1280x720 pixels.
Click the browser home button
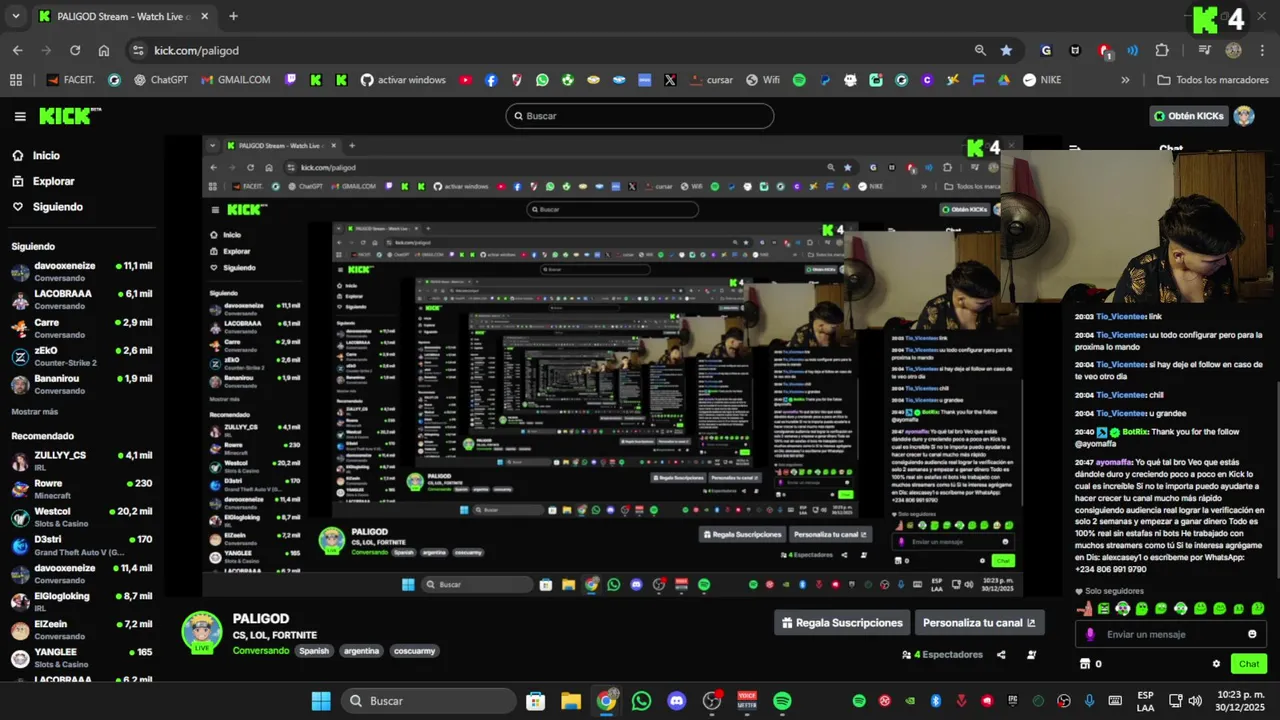click(x=104, y=50)
